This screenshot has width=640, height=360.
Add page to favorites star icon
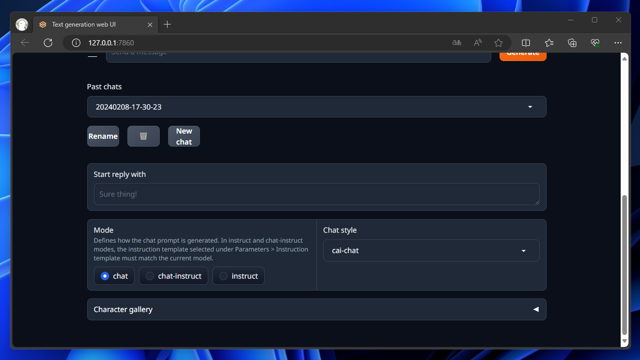pyautogui.click(x=498, y=43)
